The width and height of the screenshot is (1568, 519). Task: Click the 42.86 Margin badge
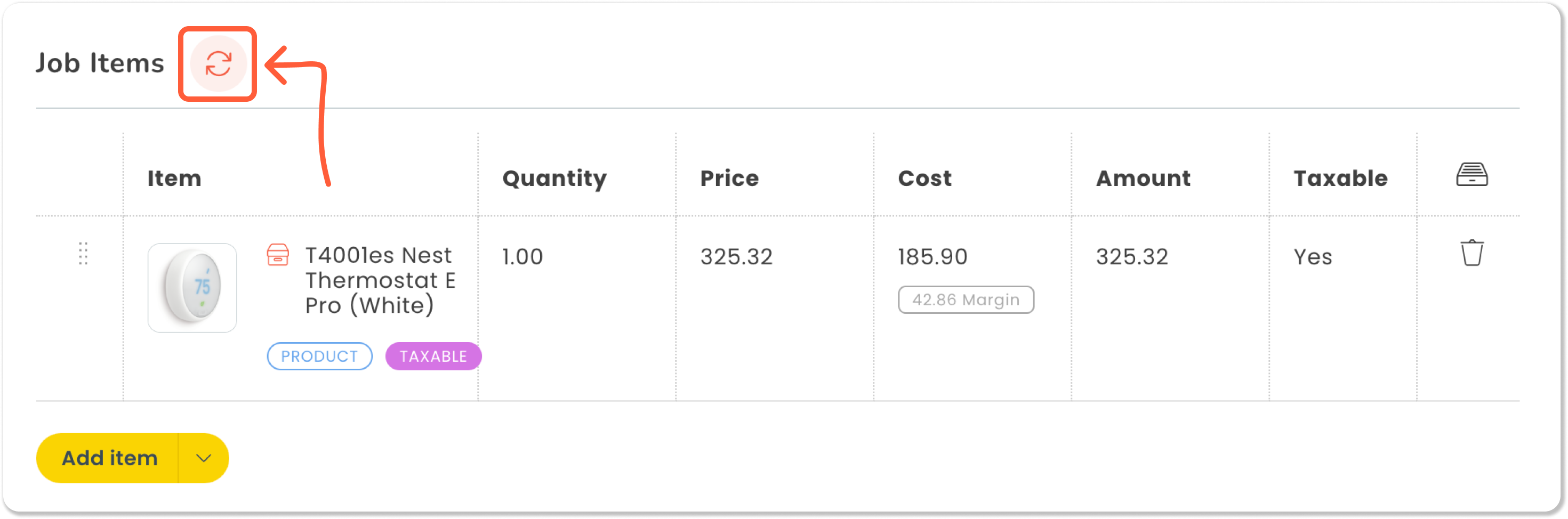(x=966, y=300)
